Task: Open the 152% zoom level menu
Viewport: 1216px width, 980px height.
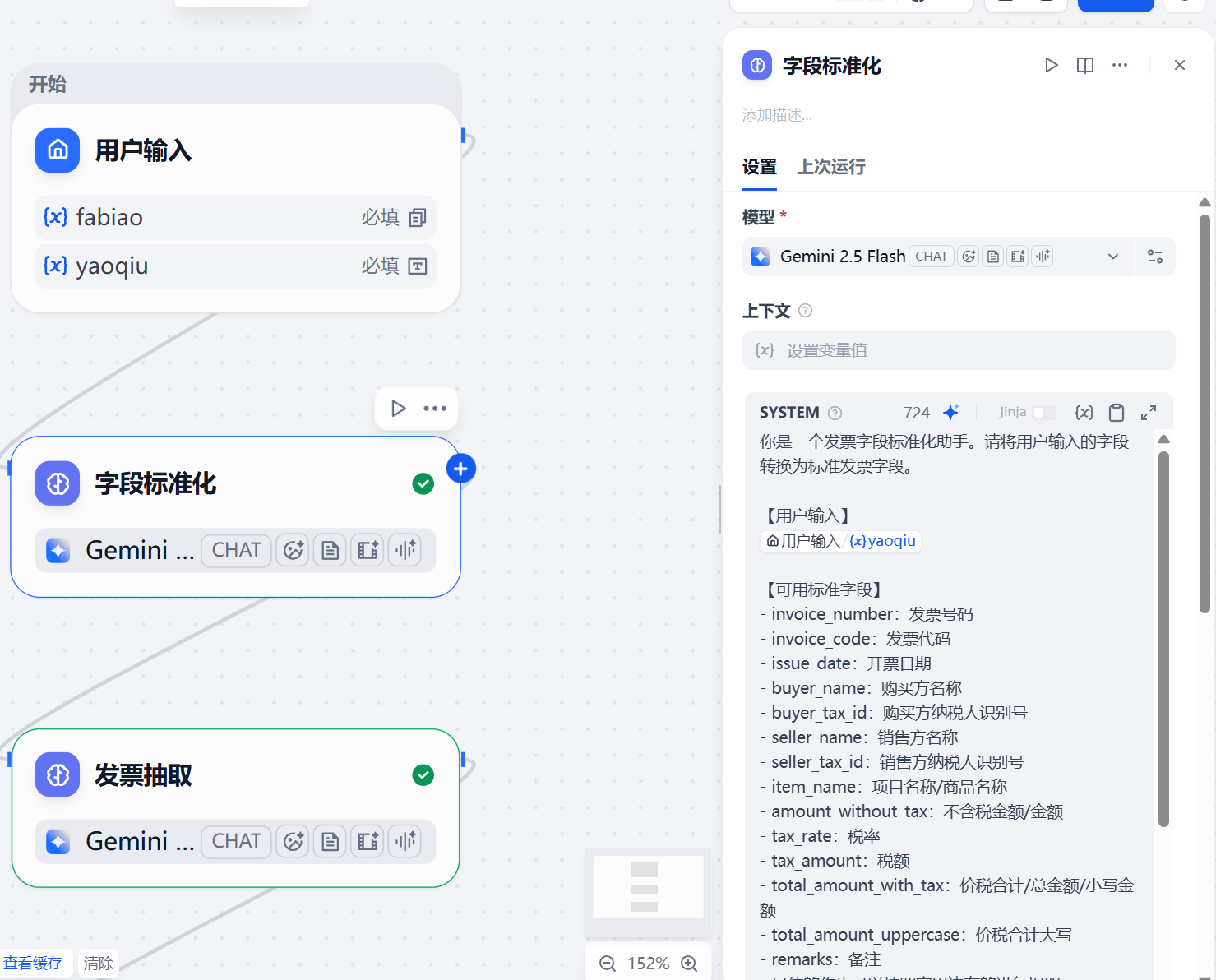Action: [x=648, y=964]
